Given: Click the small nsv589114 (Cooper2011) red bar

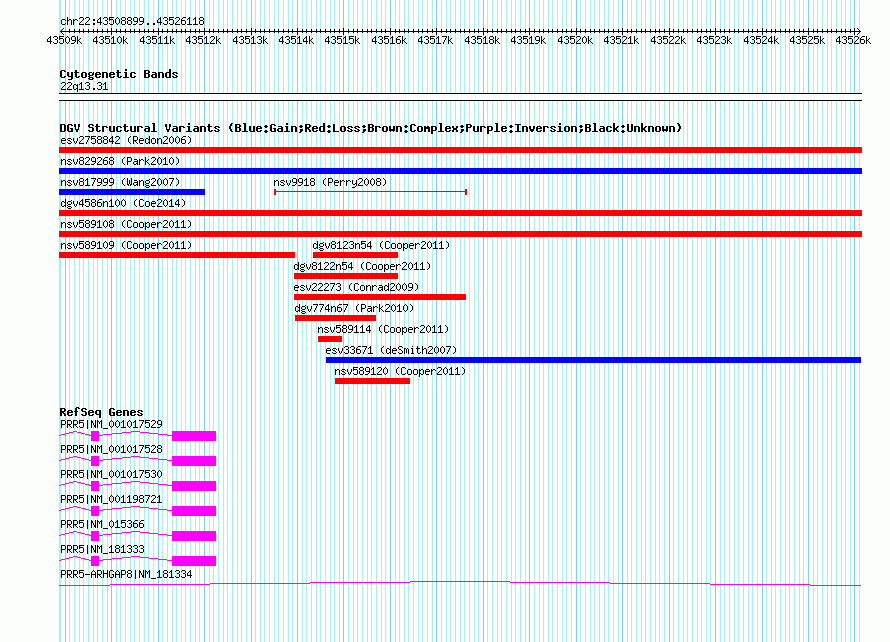Looking at the screenshot, I should [x=330, y=339].
